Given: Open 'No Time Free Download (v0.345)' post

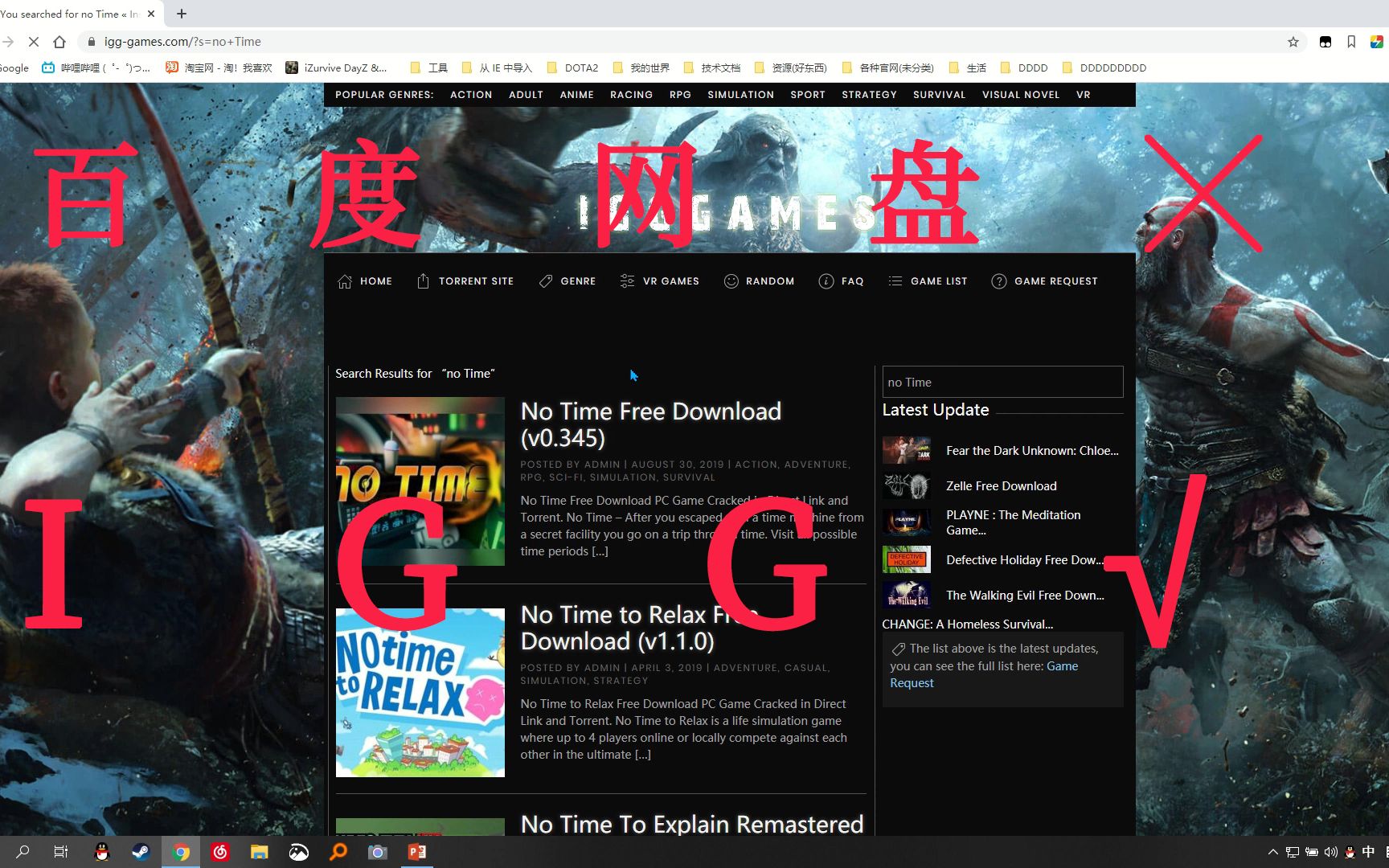Looking at the screenshot, I should pyautogui.click(x=650, y=424).
